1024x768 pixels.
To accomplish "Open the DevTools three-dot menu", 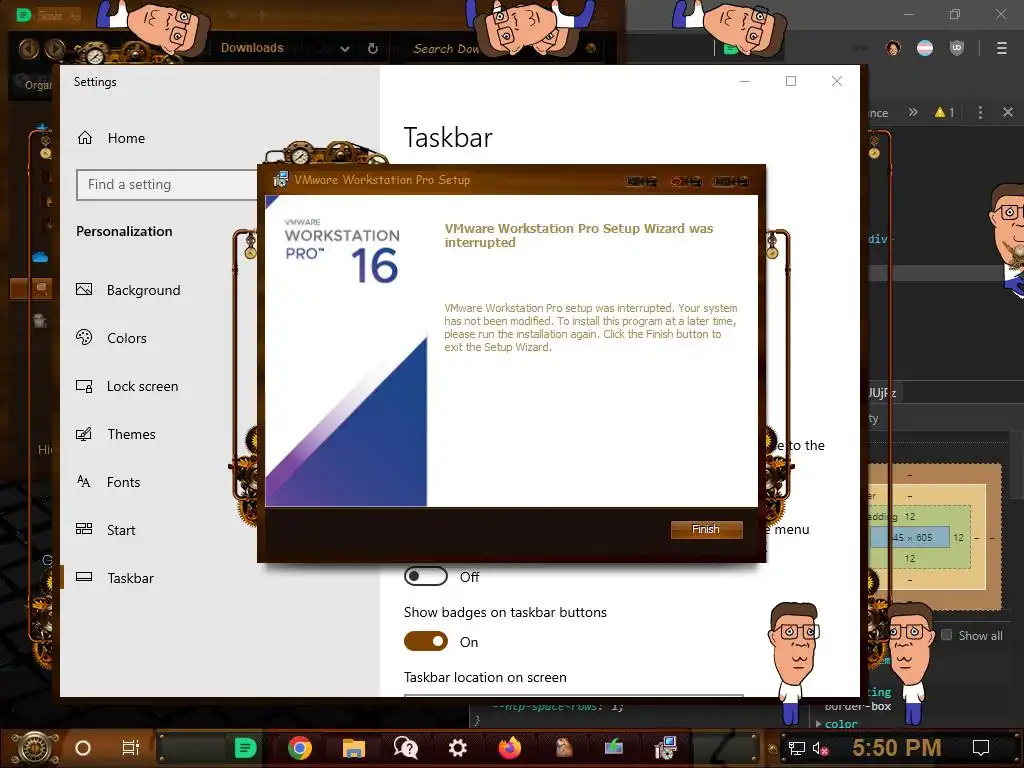I will click(980, 112).
